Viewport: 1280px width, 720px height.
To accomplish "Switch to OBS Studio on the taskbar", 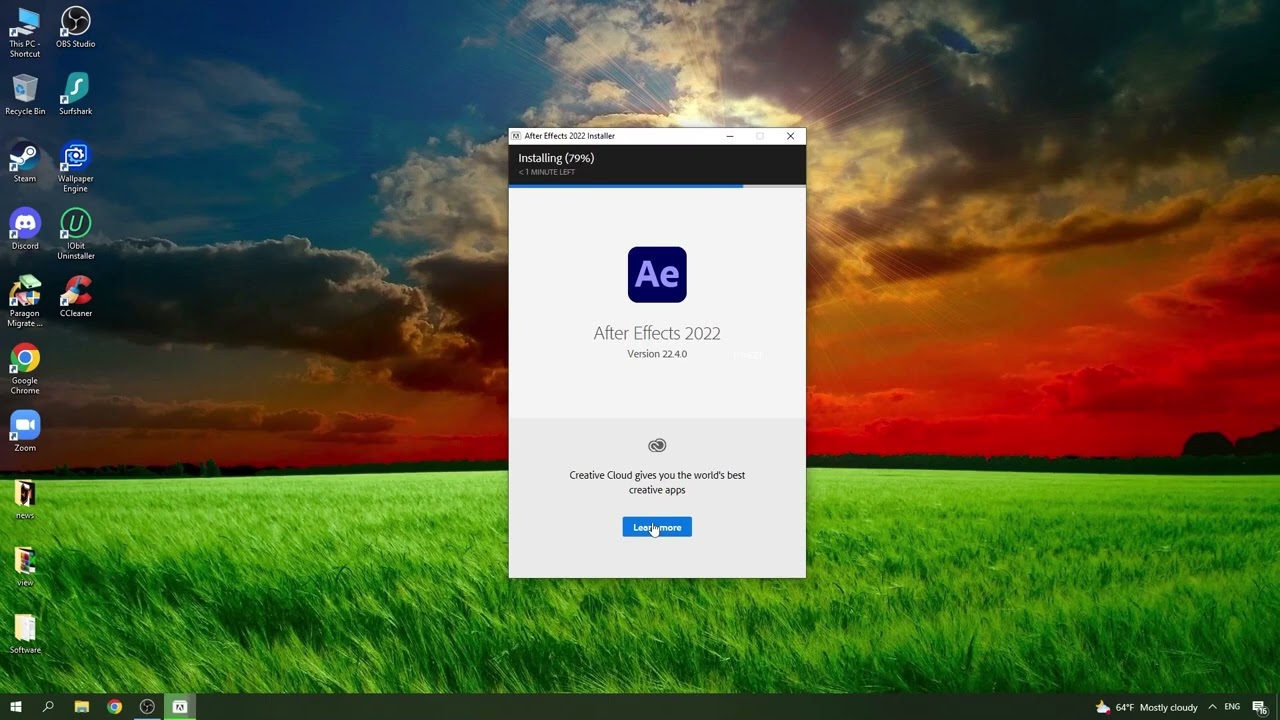I will tap(147, 707).
